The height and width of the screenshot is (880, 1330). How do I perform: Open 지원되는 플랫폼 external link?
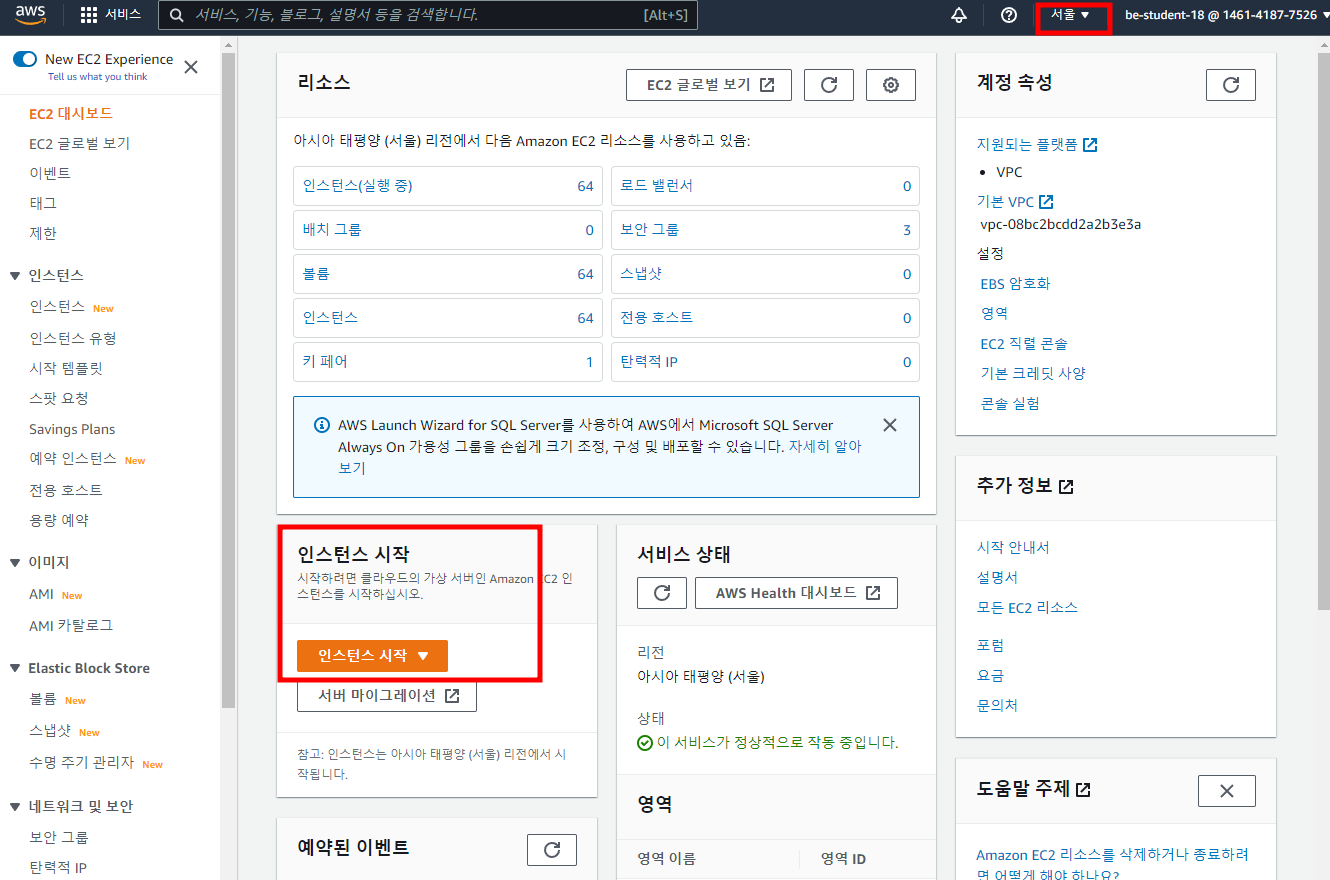(x=1037, y=144)
